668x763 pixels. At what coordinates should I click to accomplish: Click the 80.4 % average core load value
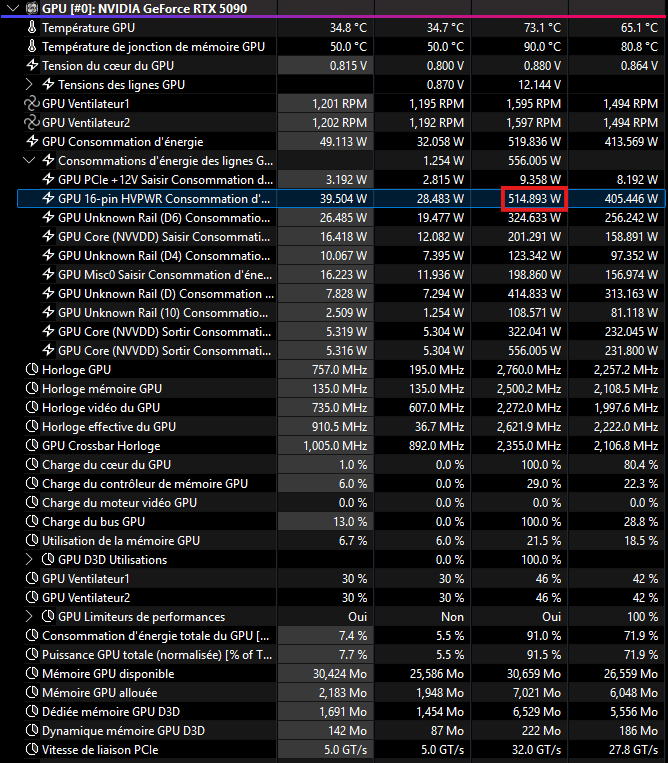(641, 465)
